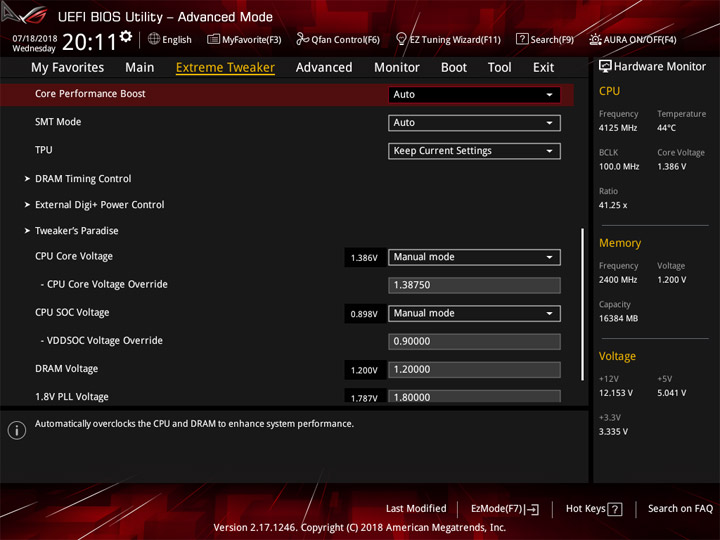Open the Tool tab

click(499, 68)
